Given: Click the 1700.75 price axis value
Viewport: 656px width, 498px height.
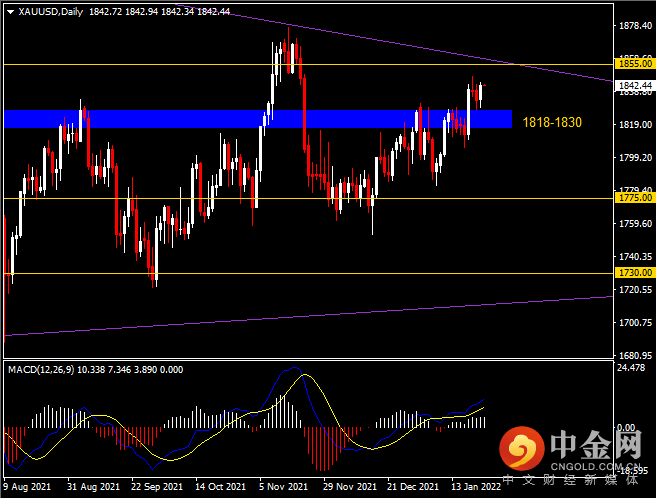Looking at the screenshot, I should pos(635,322).
